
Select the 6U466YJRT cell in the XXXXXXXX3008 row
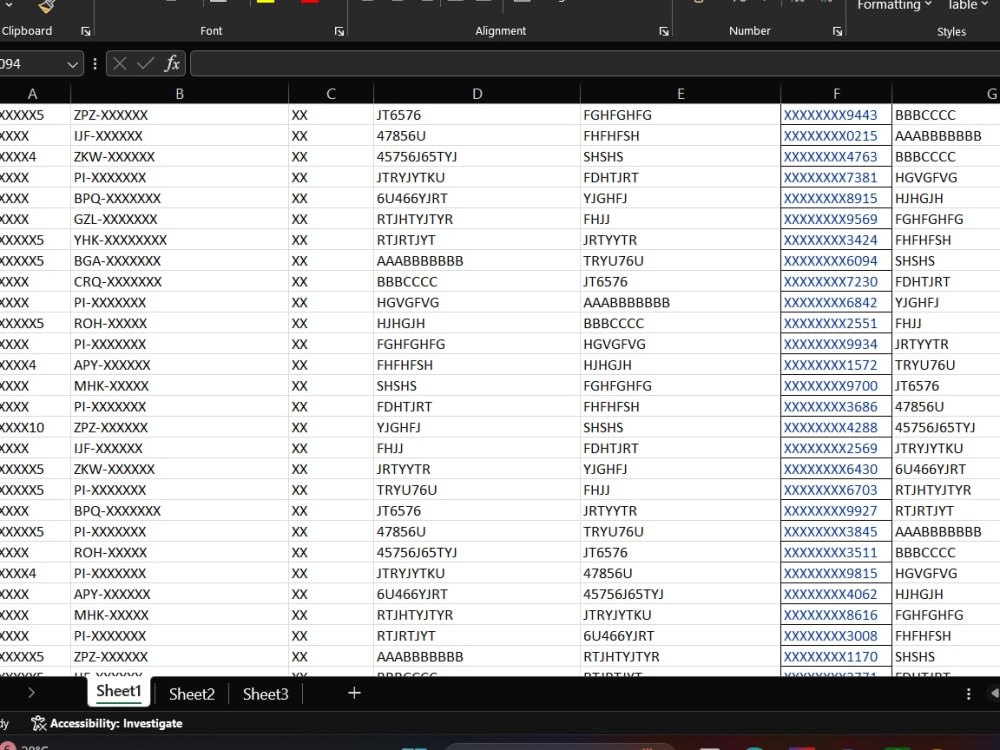tap(680, 636)
